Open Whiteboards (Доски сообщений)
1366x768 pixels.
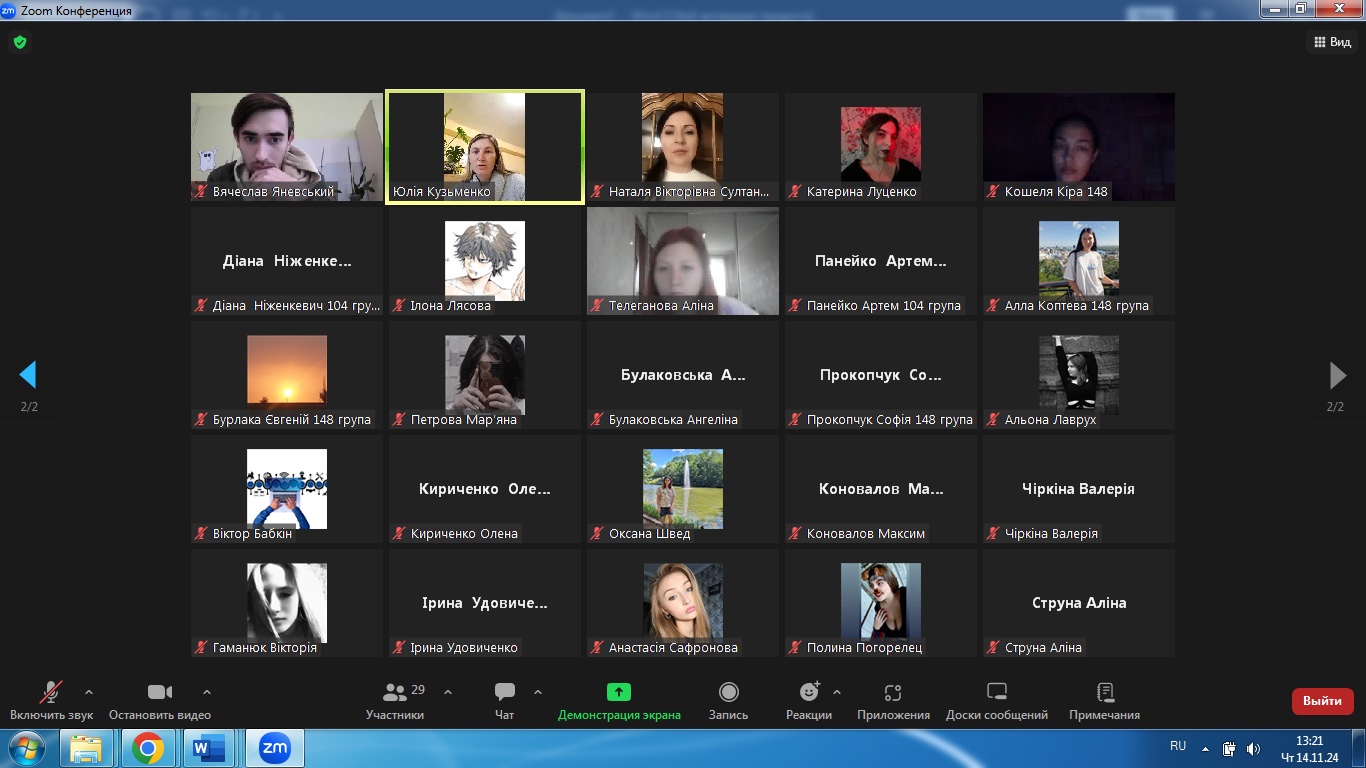coord(996,693)
